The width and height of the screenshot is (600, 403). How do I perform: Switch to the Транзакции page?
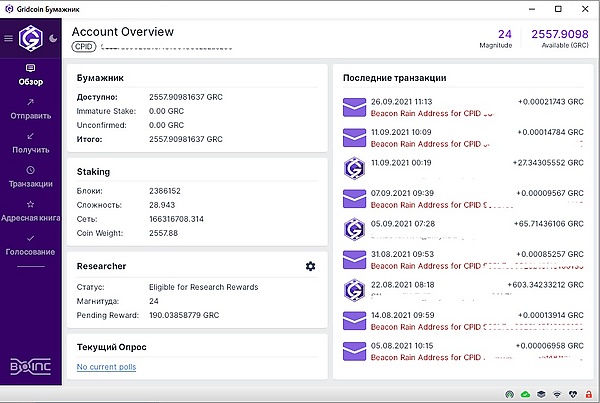(x=31, y=177)
